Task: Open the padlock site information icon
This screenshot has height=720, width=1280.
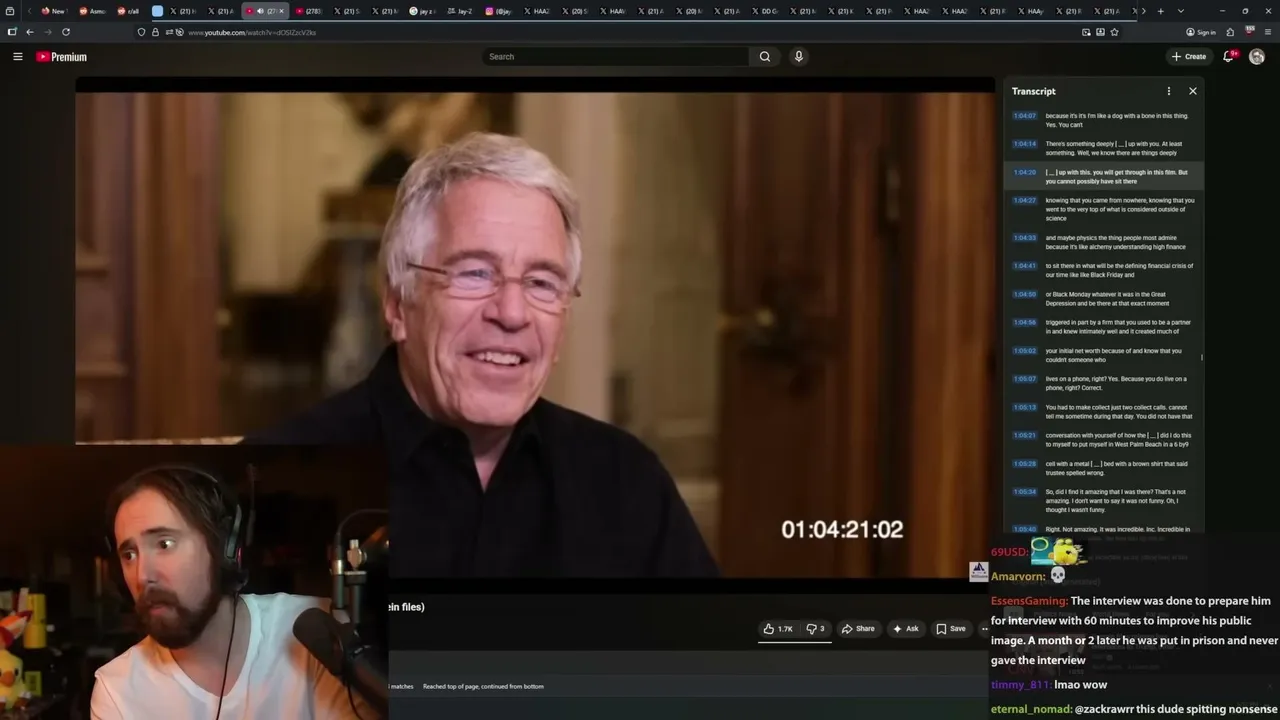Action: coord(155,32)
